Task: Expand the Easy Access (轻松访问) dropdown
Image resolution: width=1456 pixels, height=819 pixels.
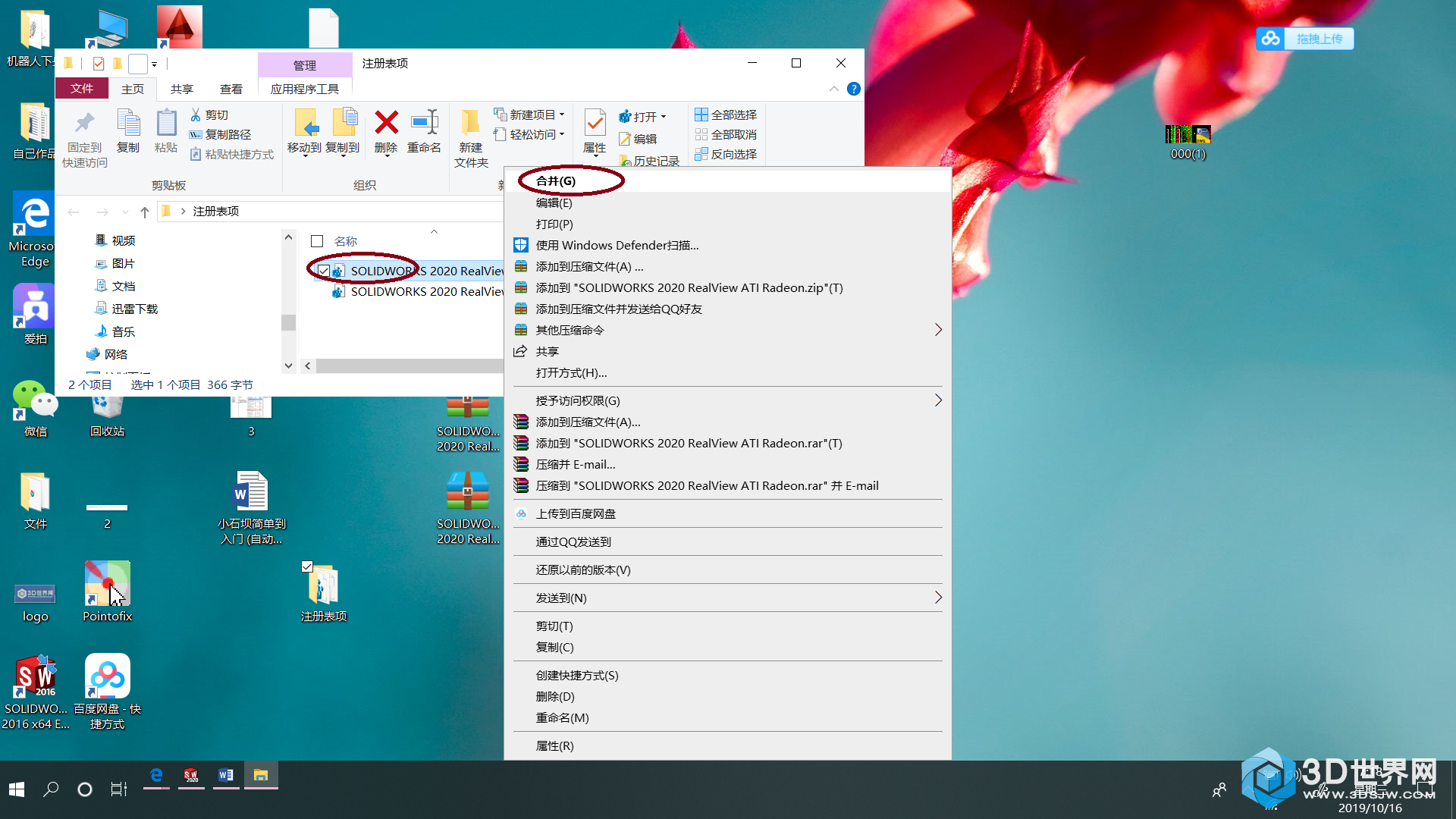Action: pos(562,134)
